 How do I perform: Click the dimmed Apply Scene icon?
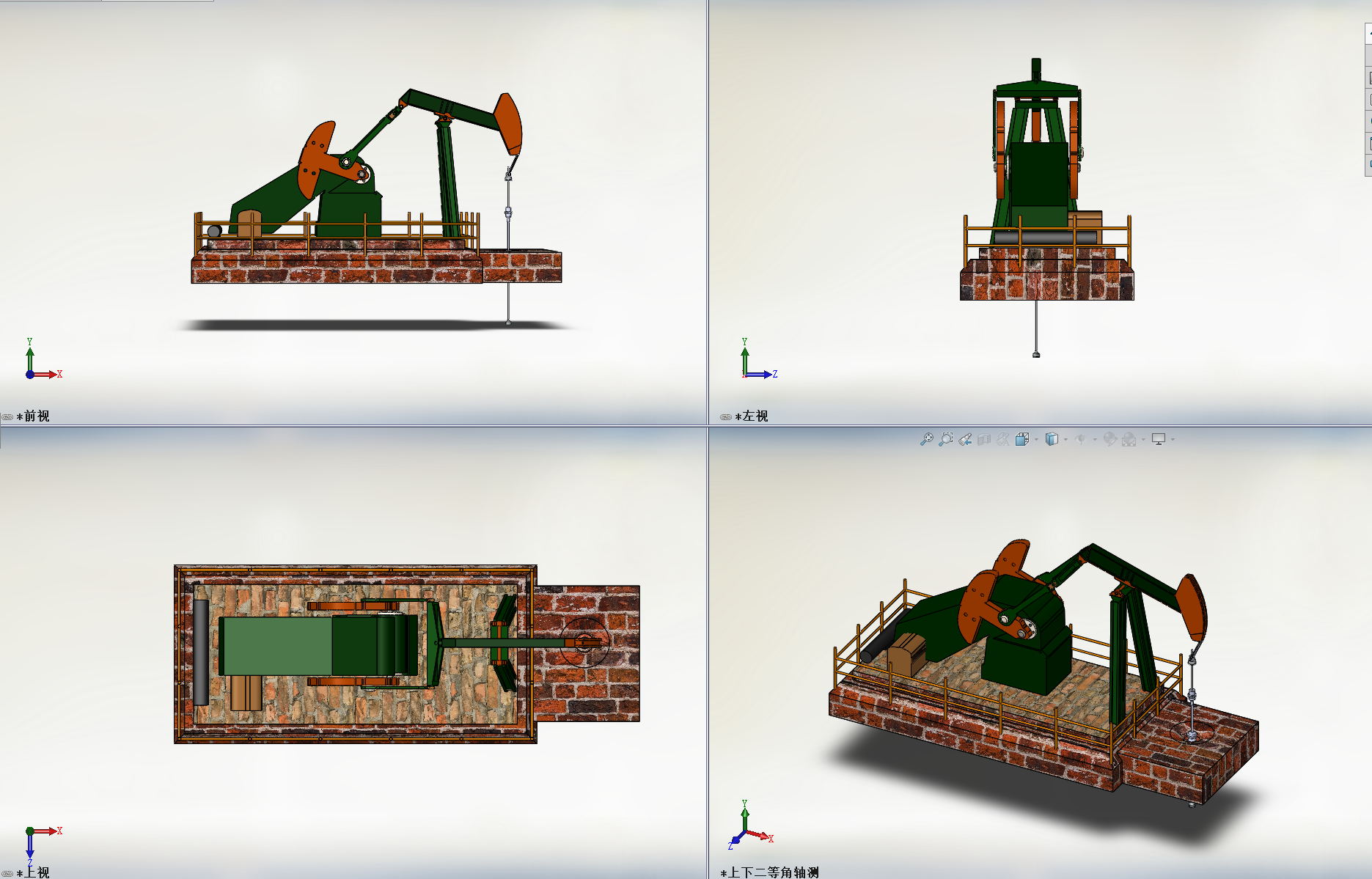[x=1129, y=439]
